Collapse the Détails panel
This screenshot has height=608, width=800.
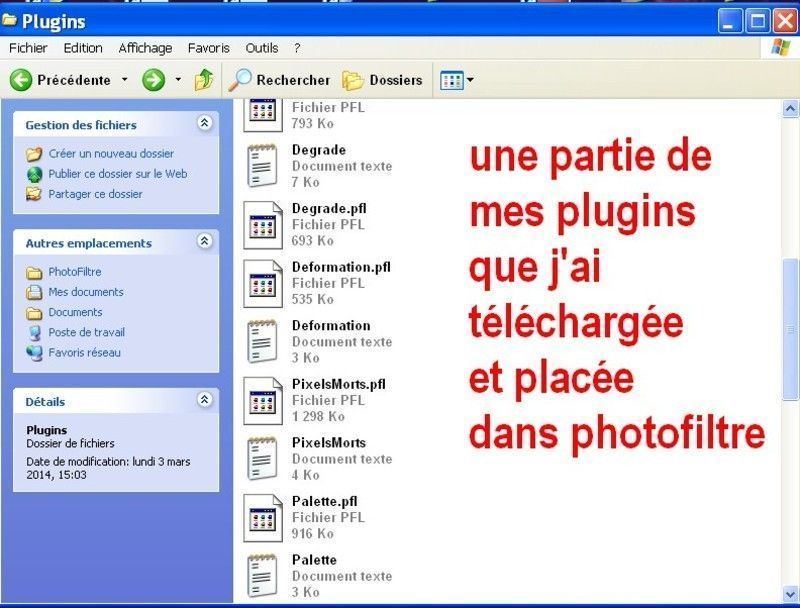[205, 399]
